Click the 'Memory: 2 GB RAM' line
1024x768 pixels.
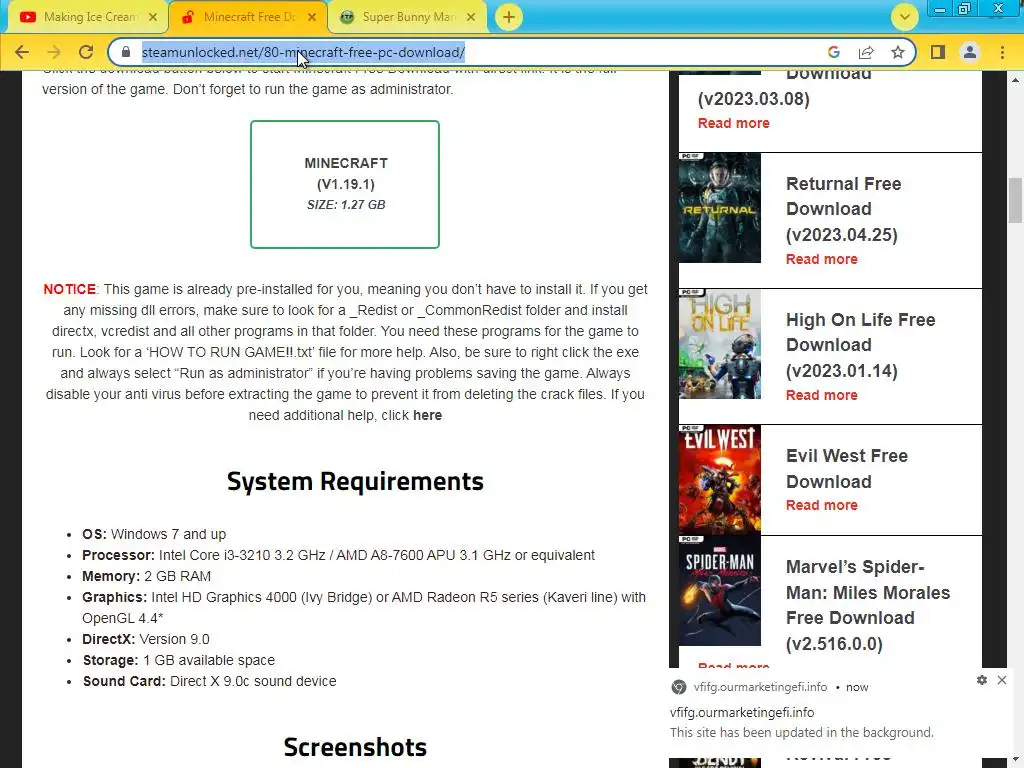pos(146,576)
